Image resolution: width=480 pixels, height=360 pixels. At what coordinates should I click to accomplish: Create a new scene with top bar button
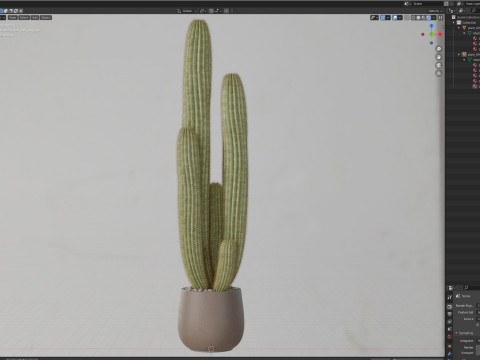(446, 4)
